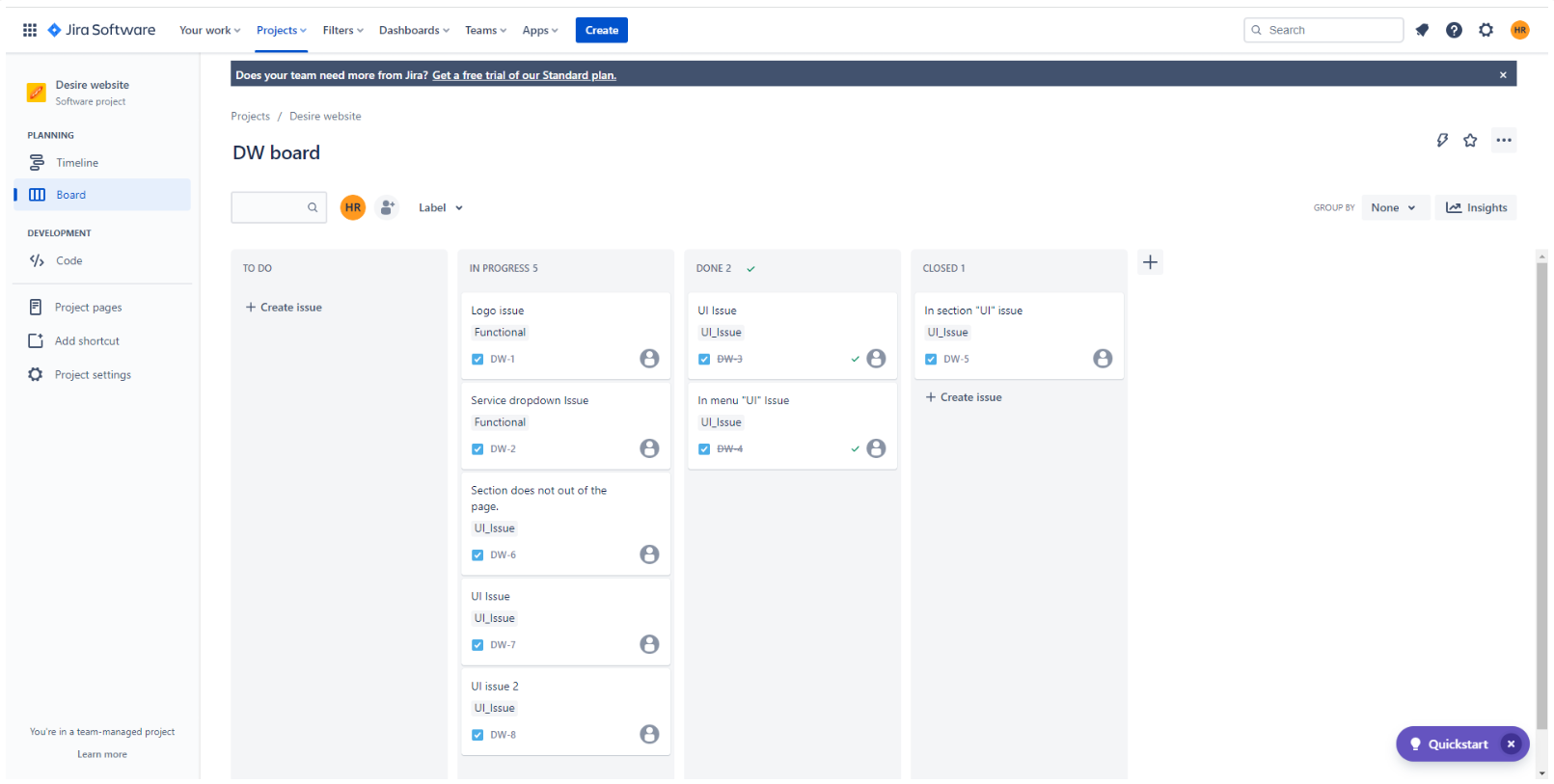1554x784 pixels.
Task: Open the help question mark icon
Action: 1454,30
